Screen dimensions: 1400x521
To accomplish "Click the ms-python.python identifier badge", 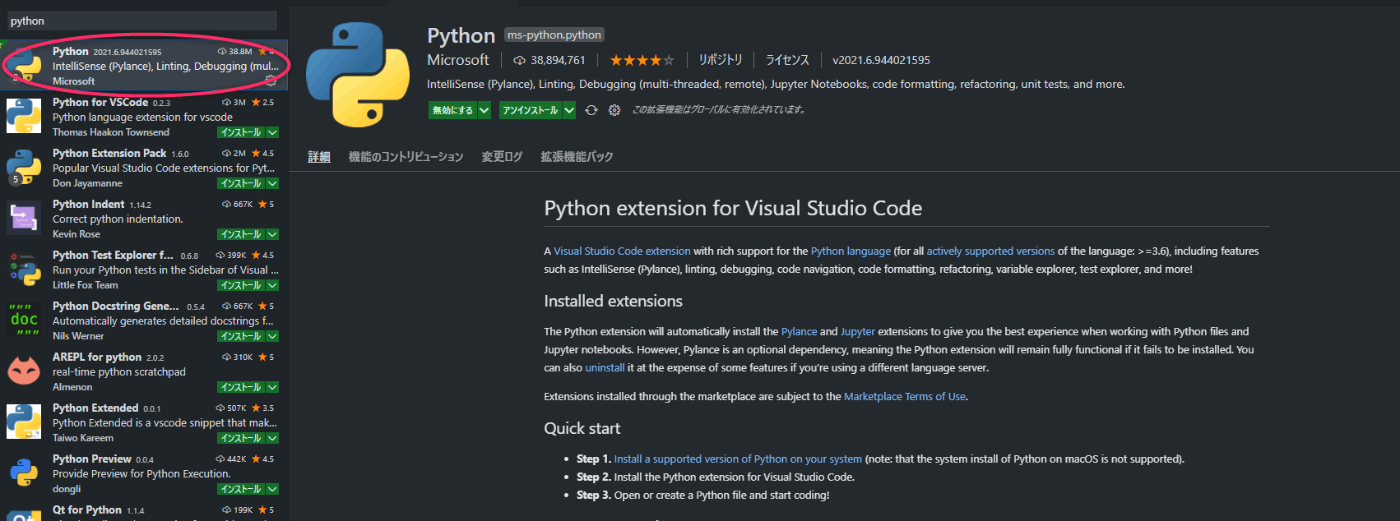I will 554,35.
